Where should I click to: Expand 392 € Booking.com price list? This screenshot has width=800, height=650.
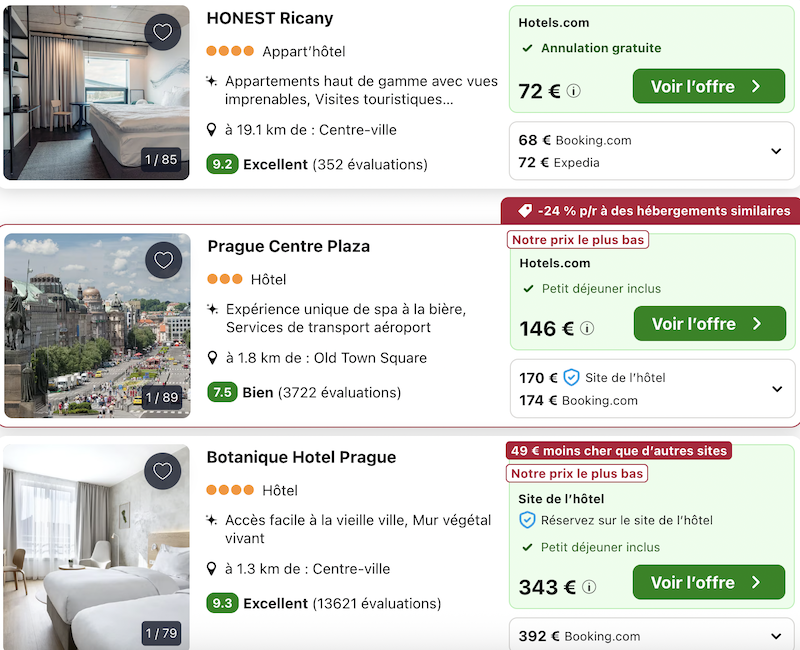776,636
